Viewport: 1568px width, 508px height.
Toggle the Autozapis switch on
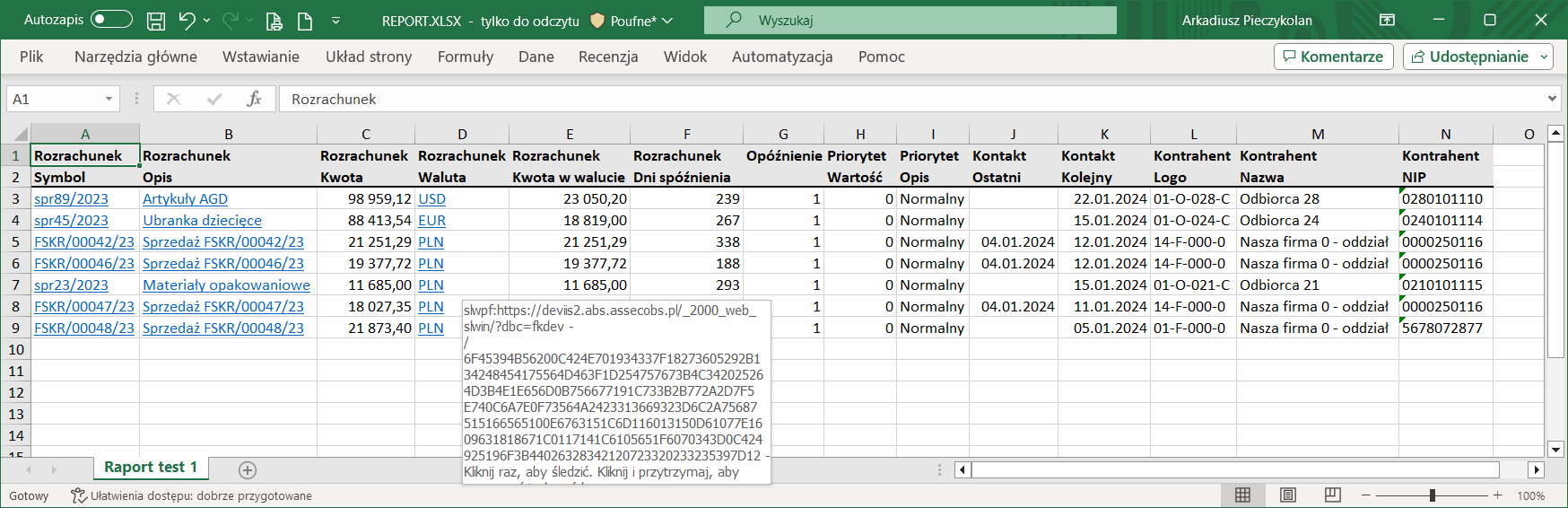pos(111,20)
